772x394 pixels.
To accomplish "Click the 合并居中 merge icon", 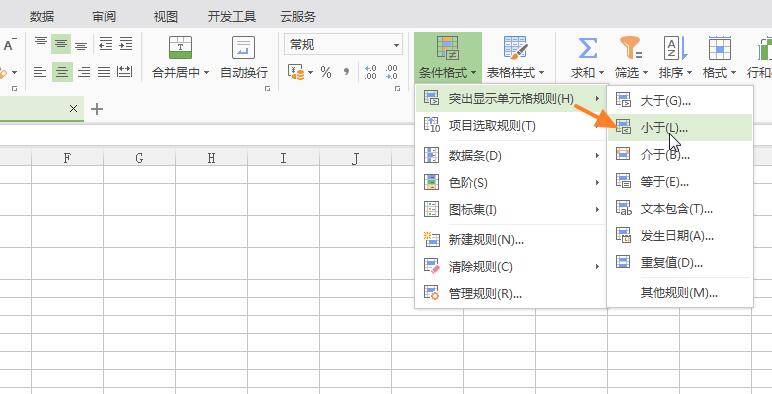I will coord(181,48).
